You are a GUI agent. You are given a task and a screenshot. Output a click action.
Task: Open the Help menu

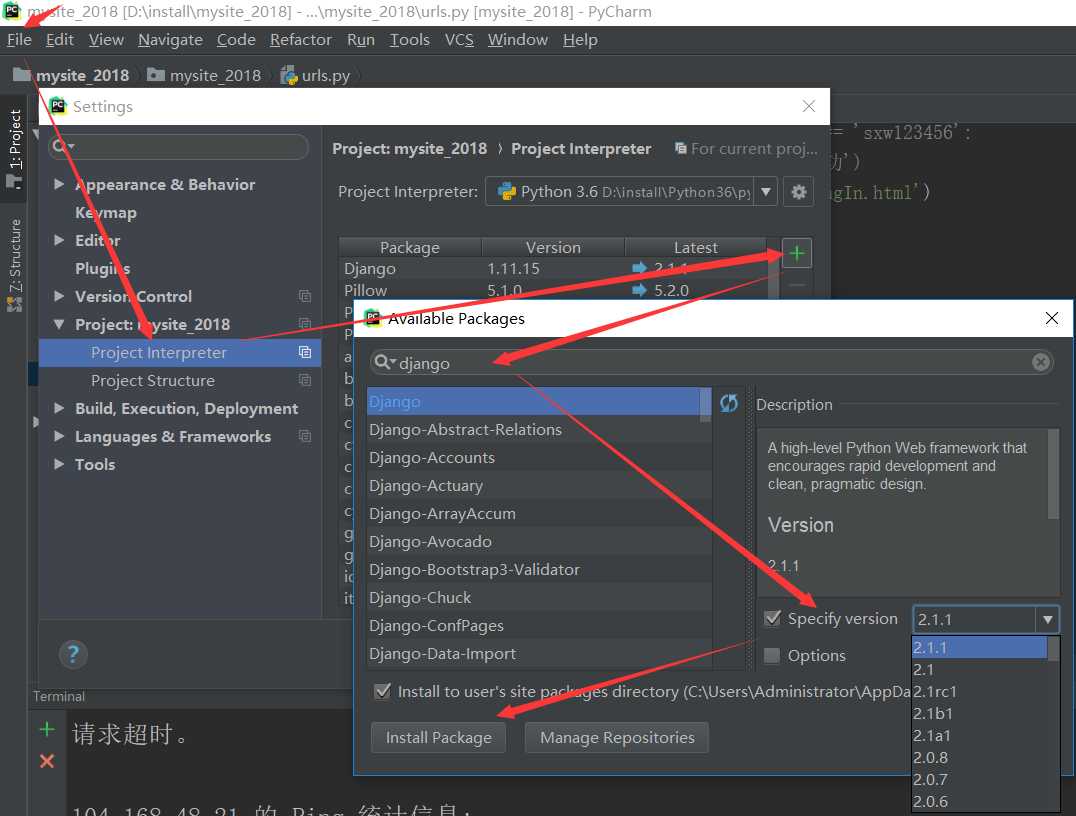[580, 40]
